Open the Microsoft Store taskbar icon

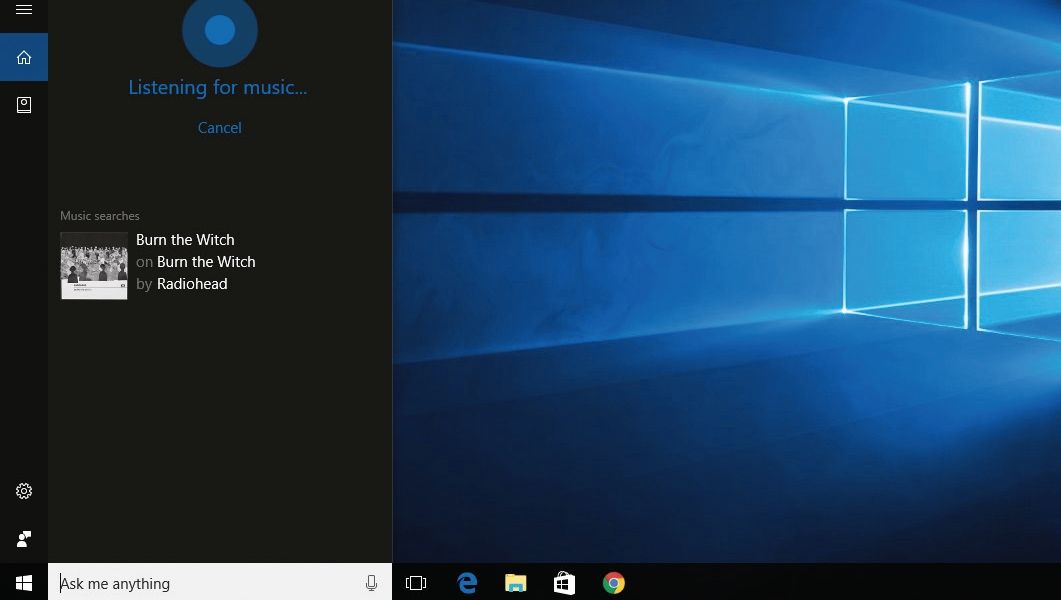(564, 582)
